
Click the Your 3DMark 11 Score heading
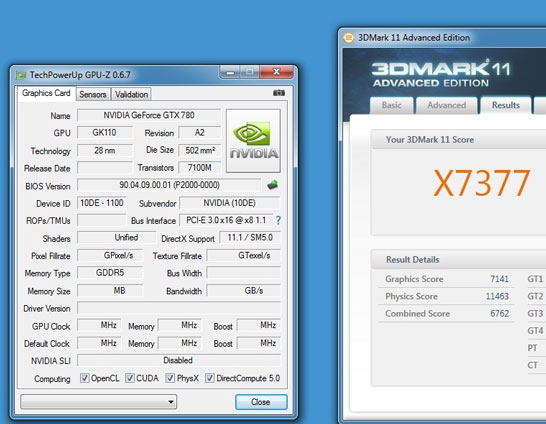430,140
